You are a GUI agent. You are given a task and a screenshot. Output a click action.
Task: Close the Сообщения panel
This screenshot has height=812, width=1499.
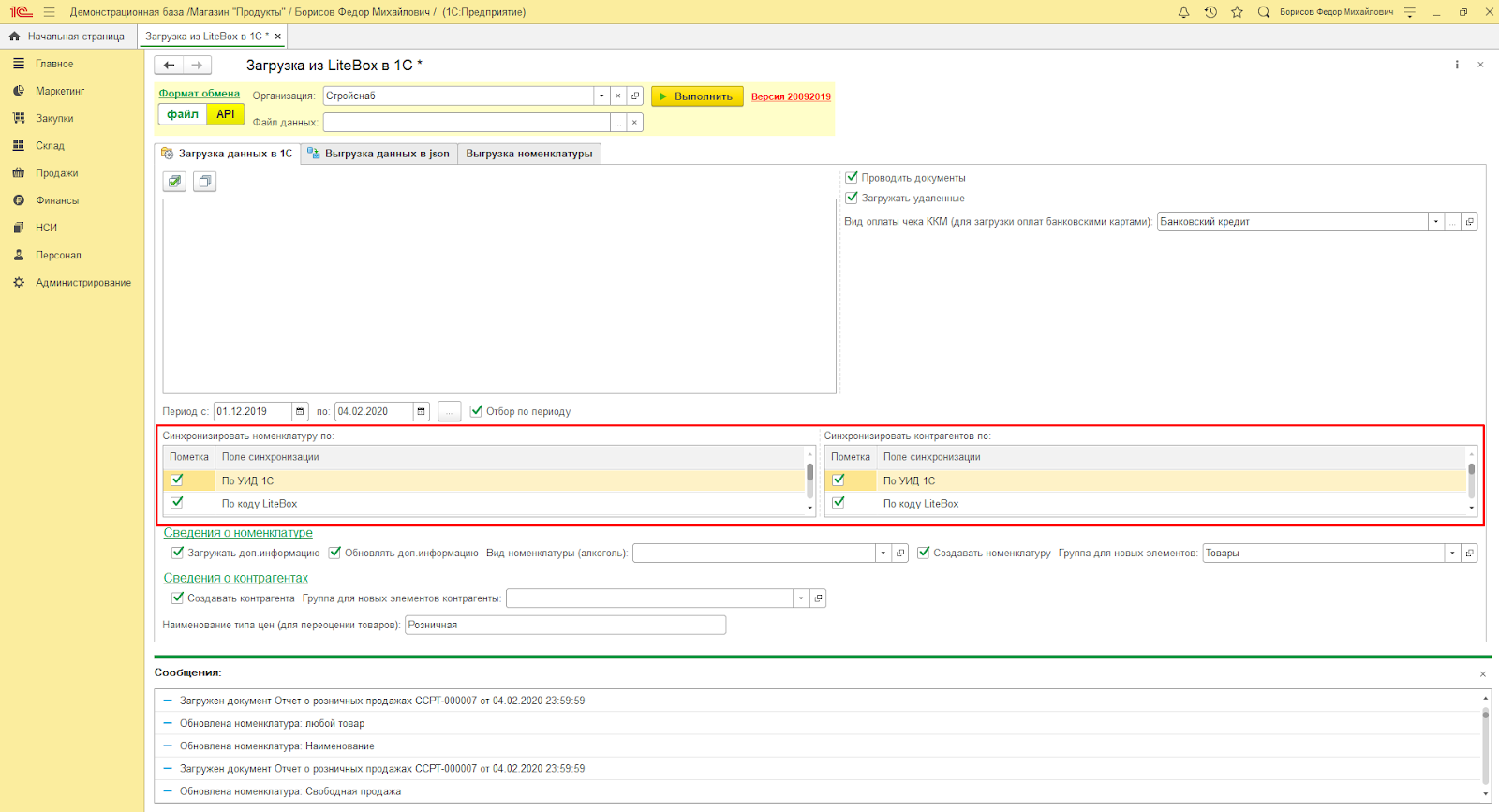click(x=1483, y=674)
